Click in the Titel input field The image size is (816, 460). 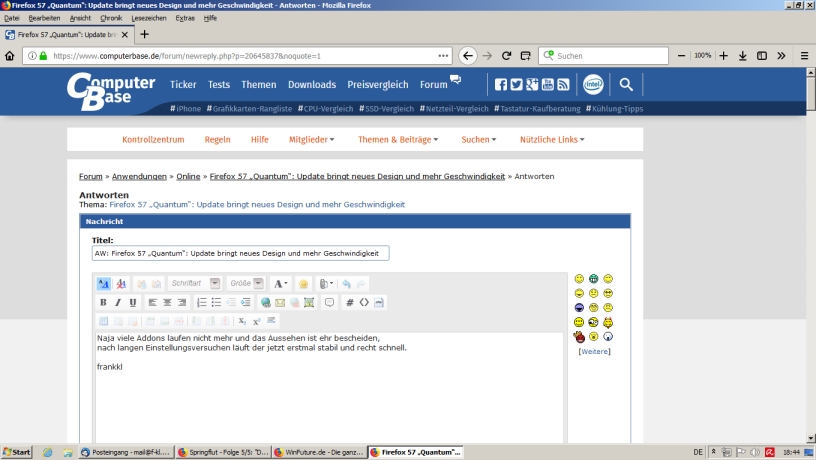240,253
